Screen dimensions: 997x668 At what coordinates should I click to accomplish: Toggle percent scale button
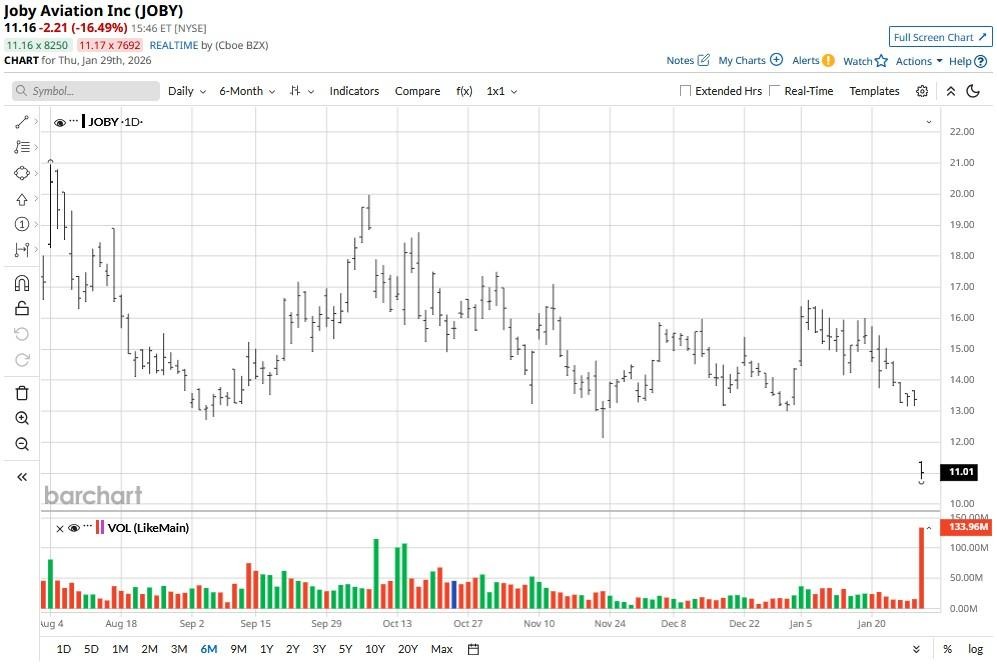pos(947,649)
